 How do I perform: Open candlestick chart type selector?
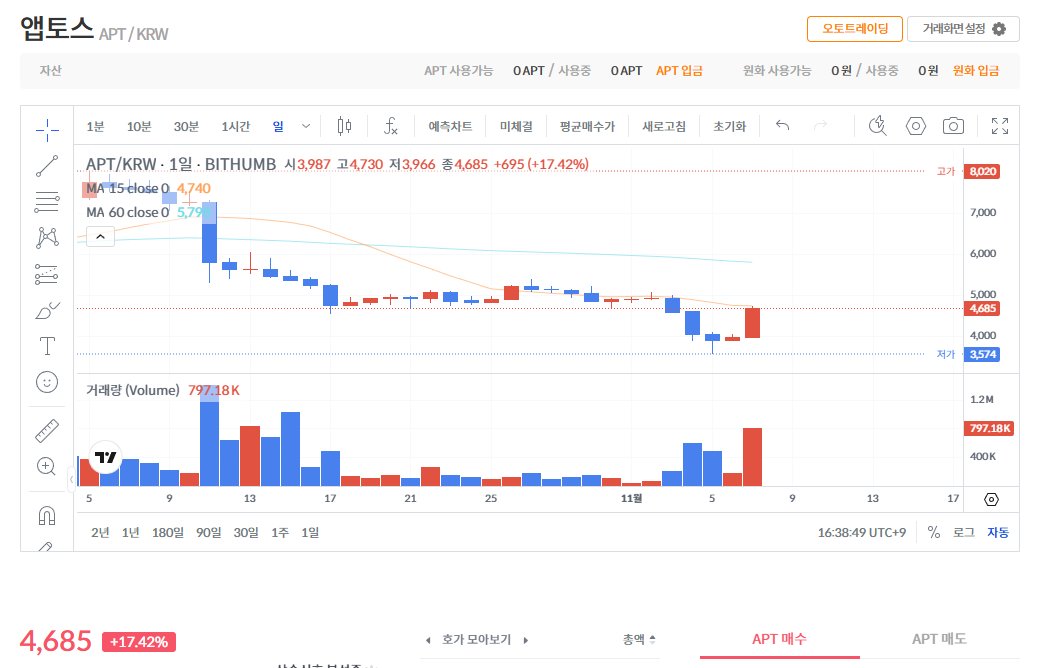tap(344, 125)
